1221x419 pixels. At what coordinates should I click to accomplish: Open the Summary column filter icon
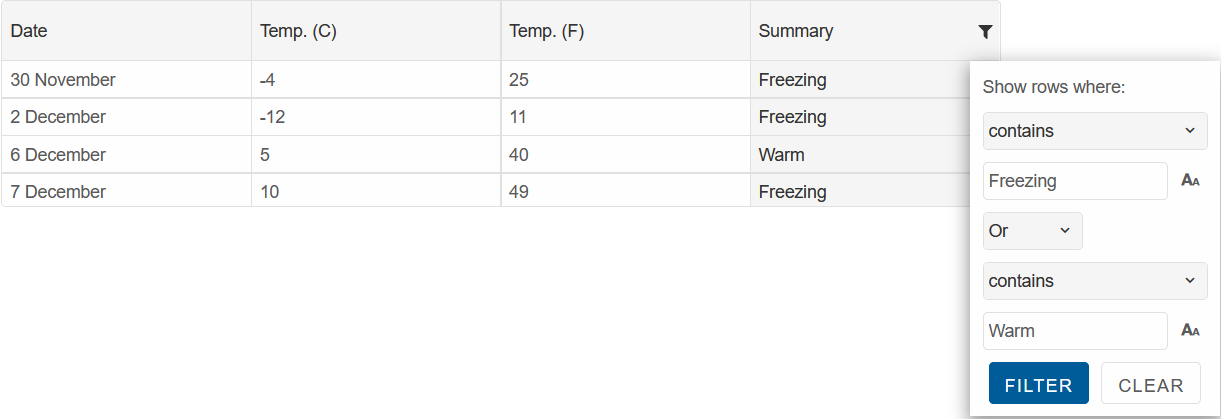point(985,32)
